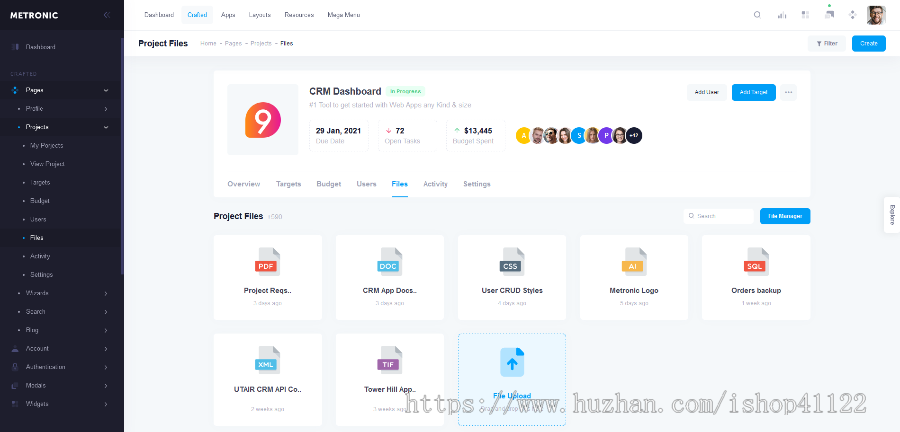Open the Apps top menu

pos(228,15)
